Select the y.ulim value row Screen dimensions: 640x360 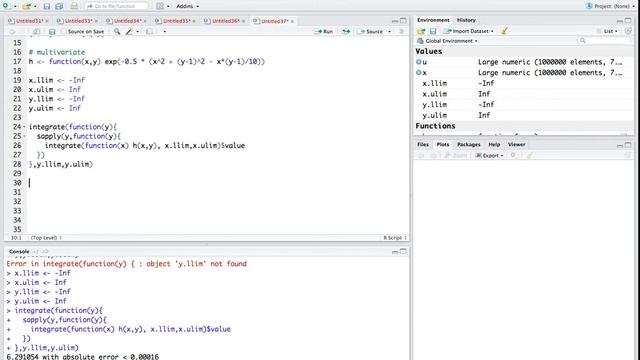[524, 116]
